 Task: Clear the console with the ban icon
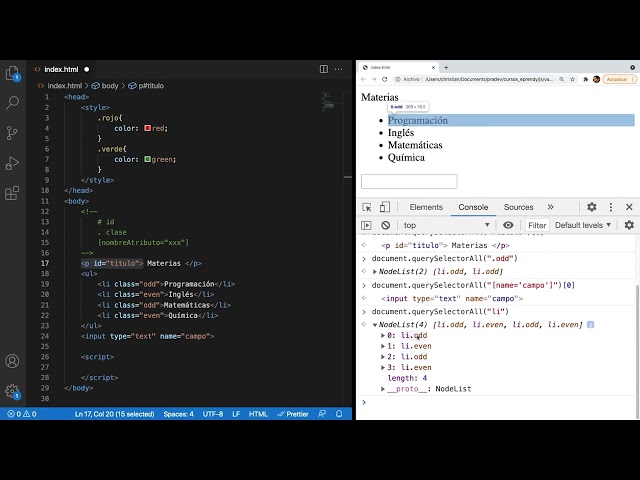tap(386, 225)
